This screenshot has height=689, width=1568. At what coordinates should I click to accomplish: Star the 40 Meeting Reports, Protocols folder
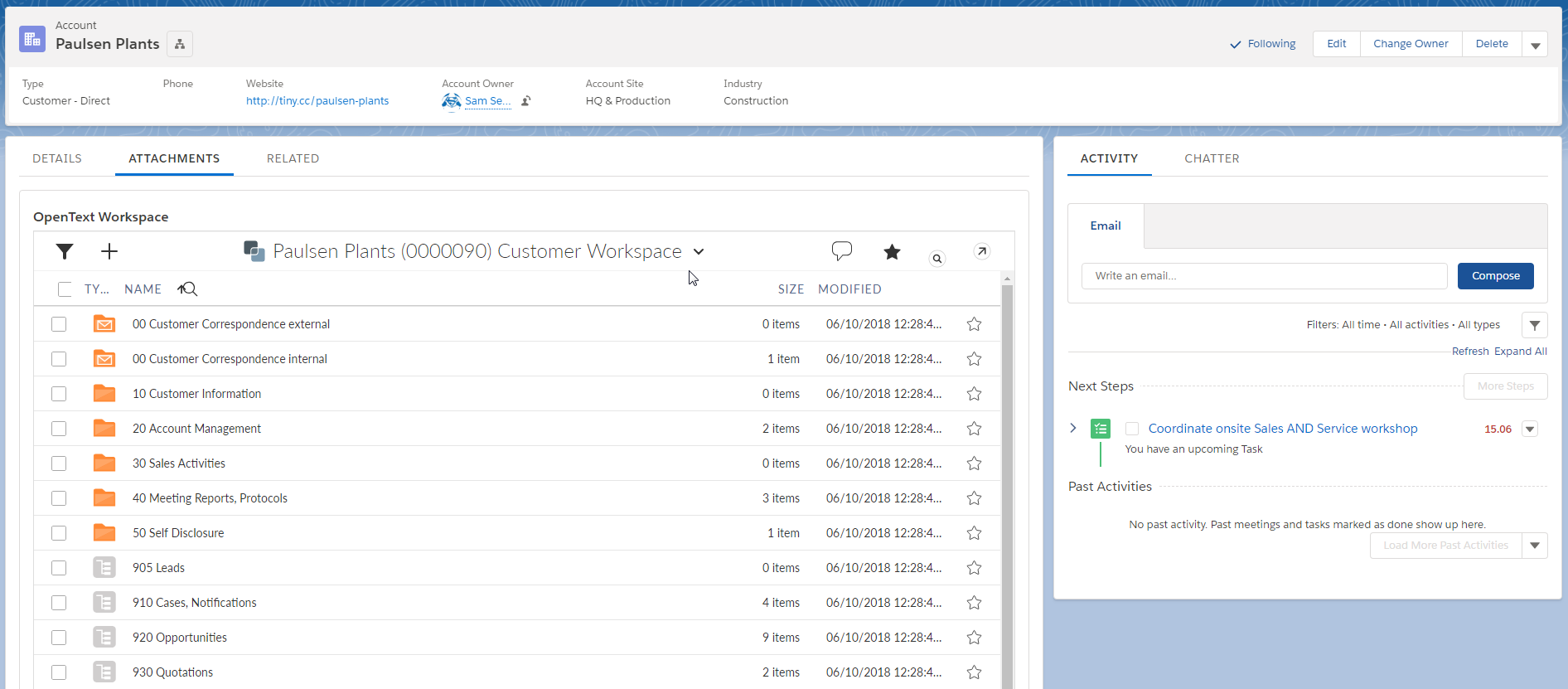(x=975, y=498)
